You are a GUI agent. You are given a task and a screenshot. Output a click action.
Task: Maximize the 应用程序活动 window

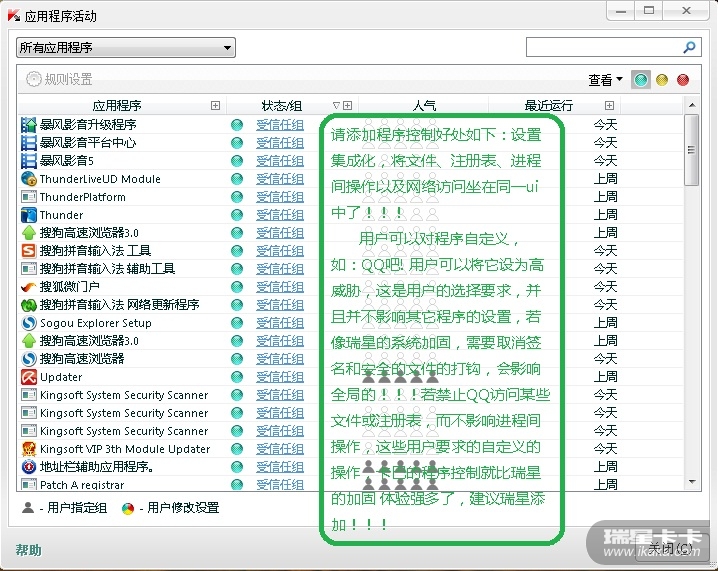pos(649,11)
